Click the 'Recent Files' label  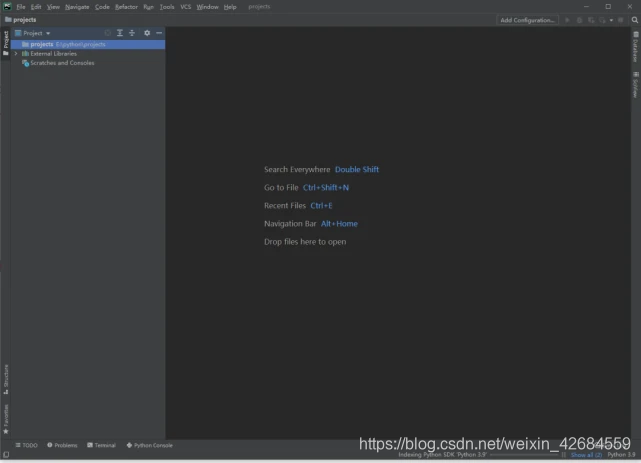click(x=285, y=206)
